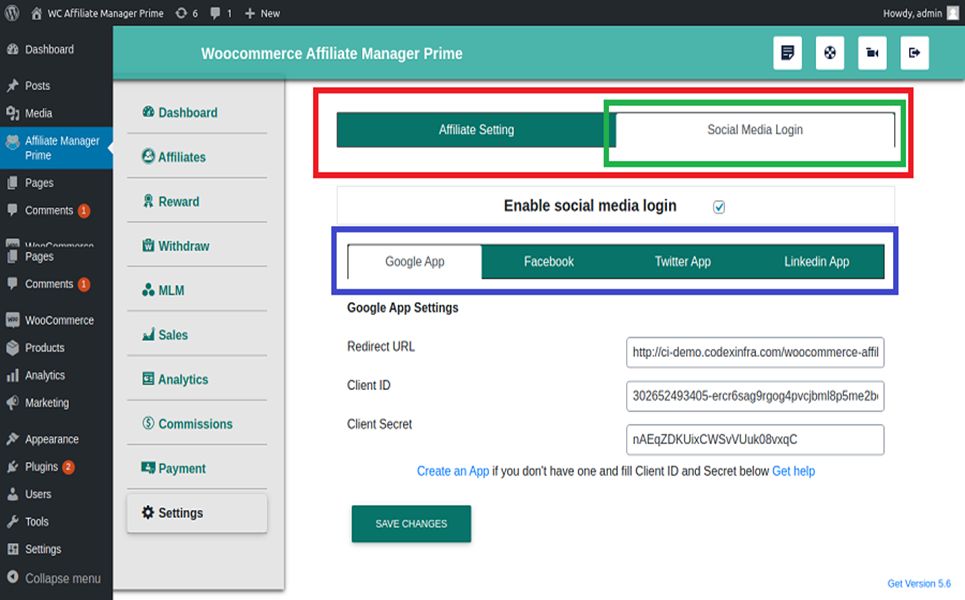965x600 pixels.
Task: Open Users in sidebar
Action: 30,494
